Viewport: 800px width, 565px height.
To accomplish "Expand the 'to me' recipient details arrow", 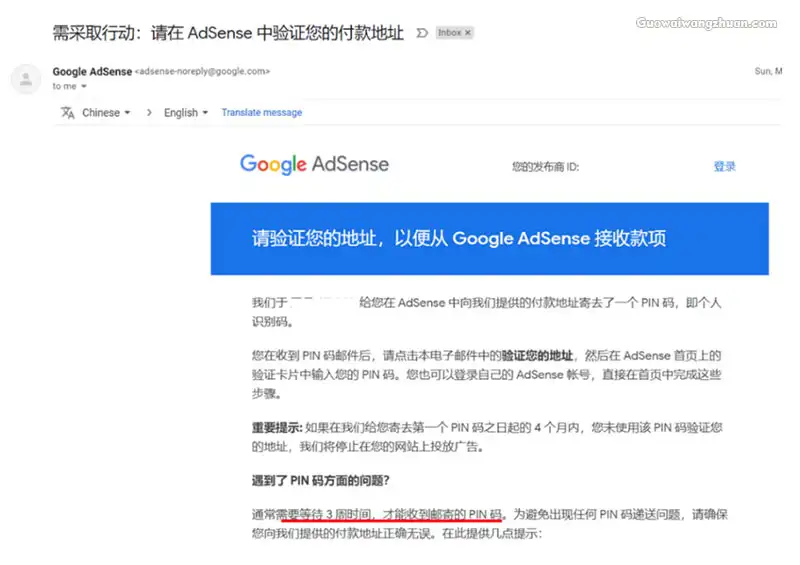I will pos(84,86).
